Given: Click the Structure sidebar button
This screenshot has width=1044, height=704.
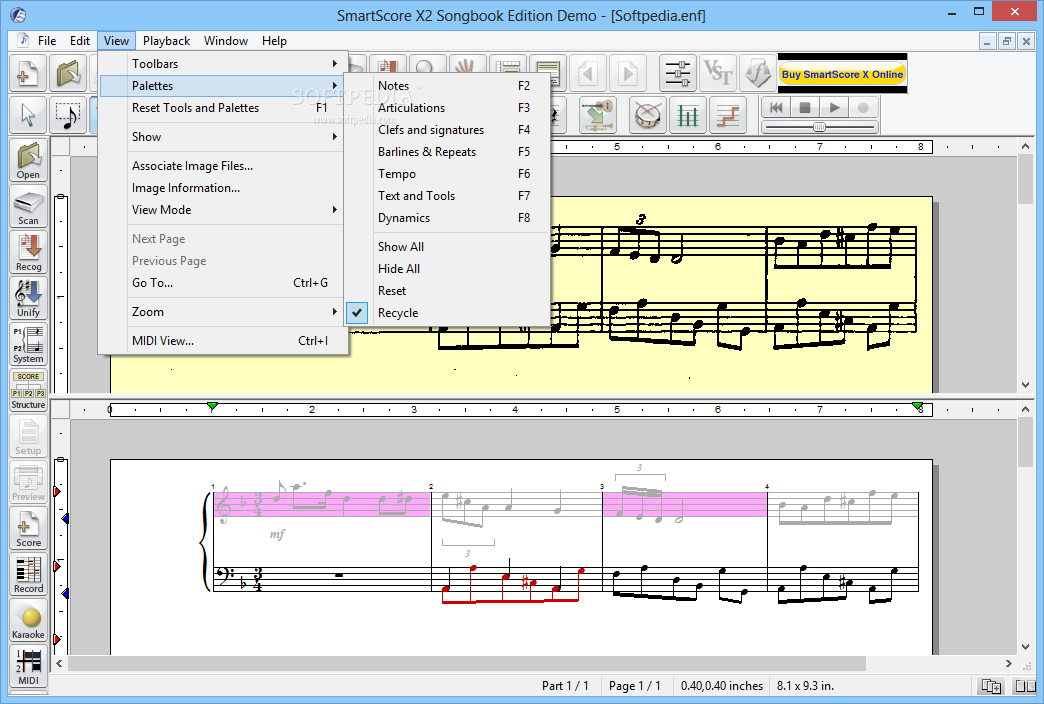Looking at the screenshot, I should pyautogui.click(x=28, y=390).
